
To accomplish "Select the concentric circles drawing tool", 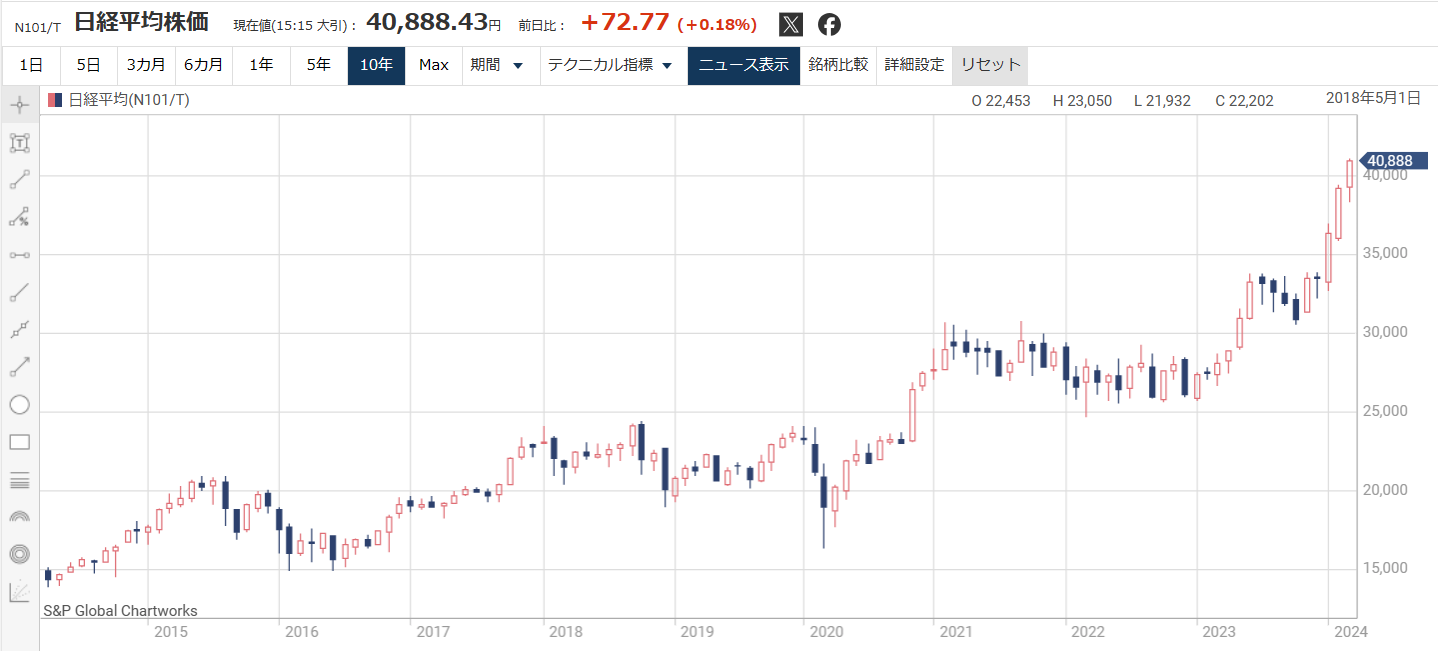I will tap(19, 554).
